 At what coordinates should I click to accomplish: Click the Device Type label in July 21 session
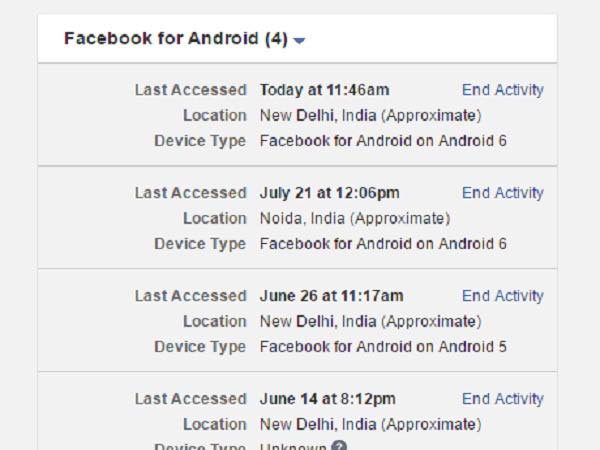click(x=199, y=244)
